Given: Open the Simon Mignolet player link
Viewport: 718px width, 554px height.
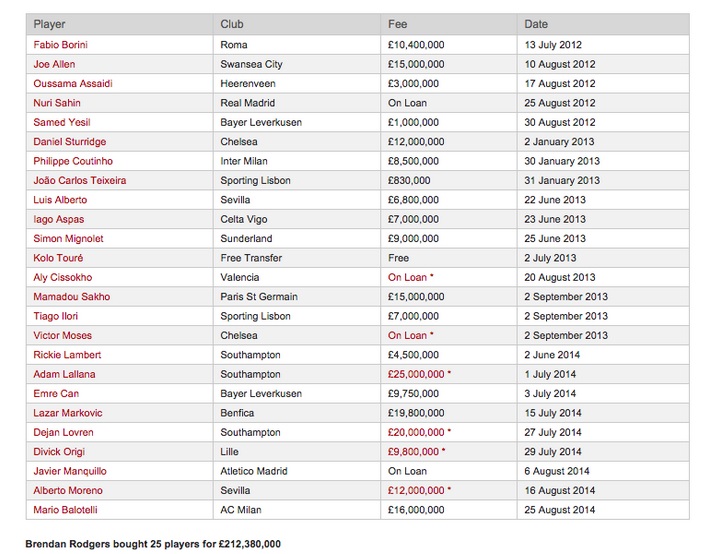Looking at the screenshot, I should point(68,239).
